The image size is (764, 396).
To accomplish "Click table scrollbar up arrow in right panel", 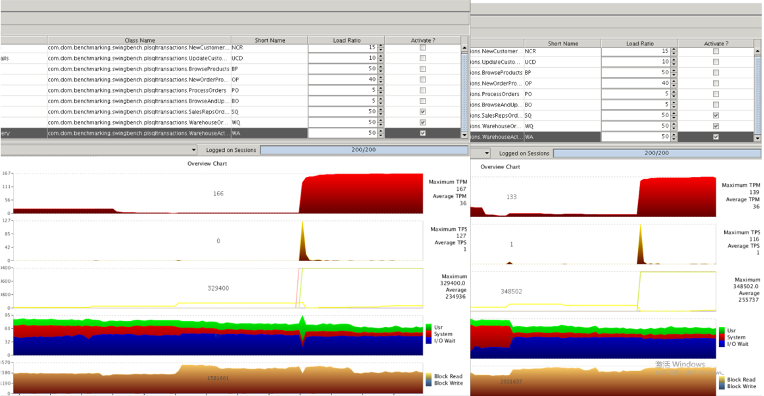I will (x=757, y=51).
